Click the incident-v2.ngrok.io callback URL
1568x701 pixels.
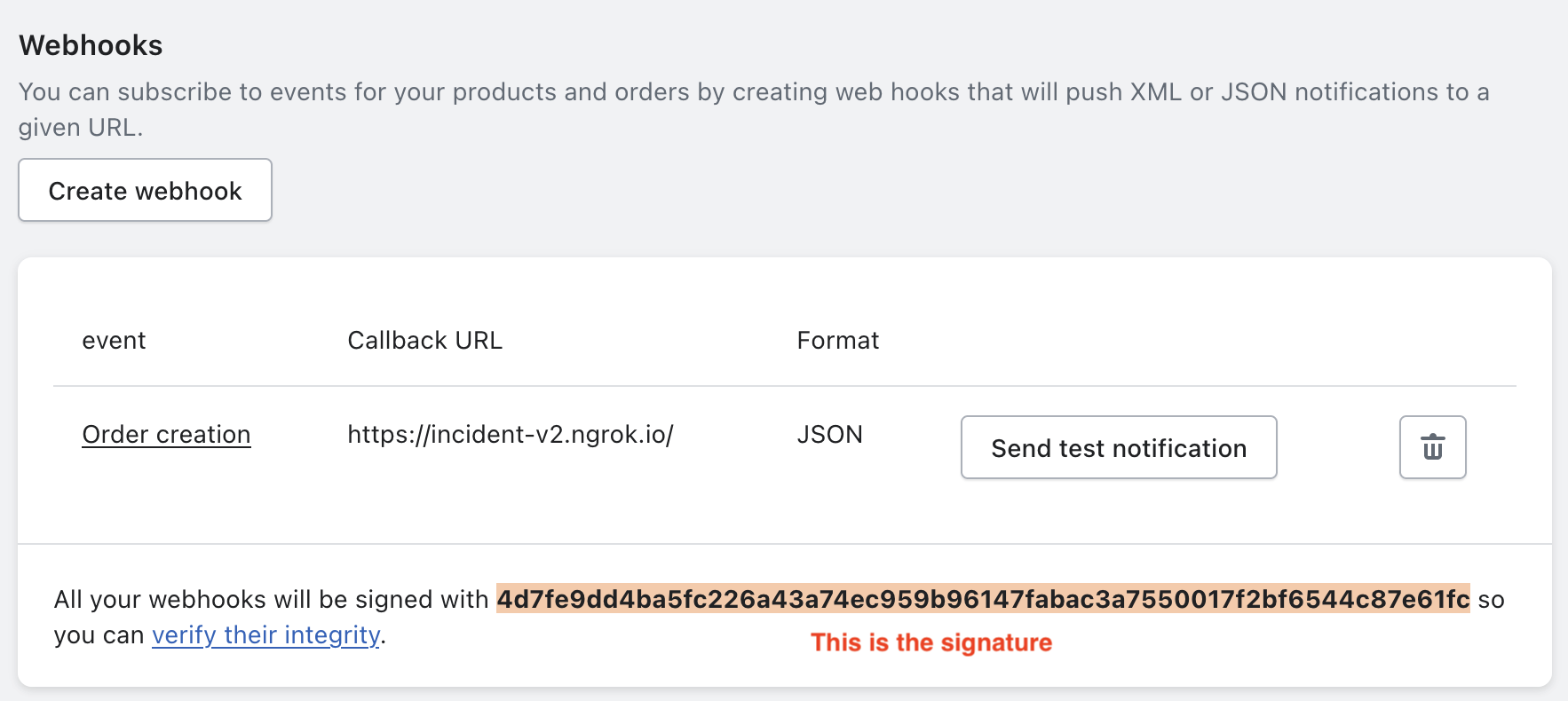click(510, 435)
